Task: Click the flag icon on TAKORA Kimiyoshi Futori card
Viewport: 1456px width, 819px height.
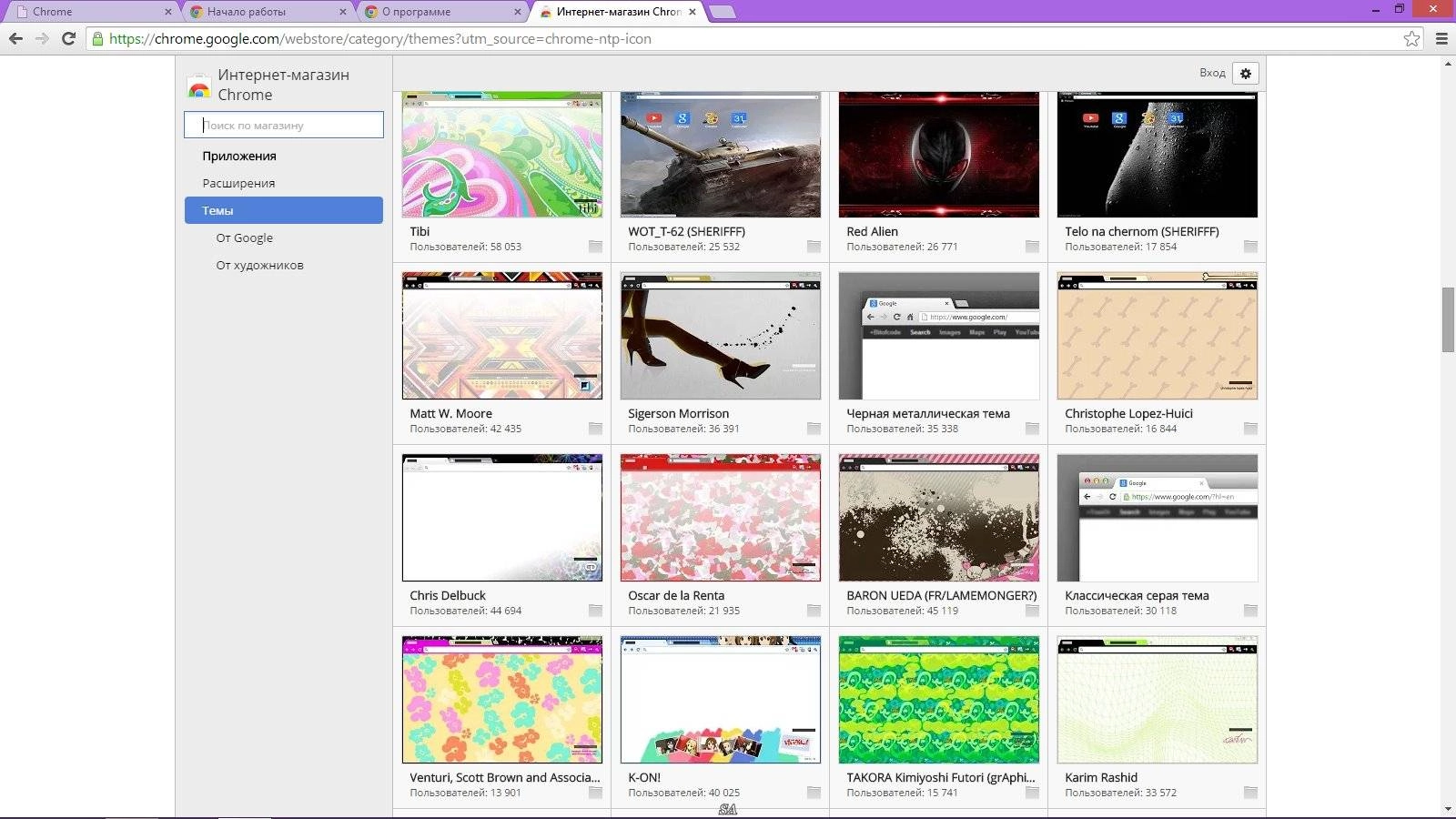Action: click(1032, 793)
